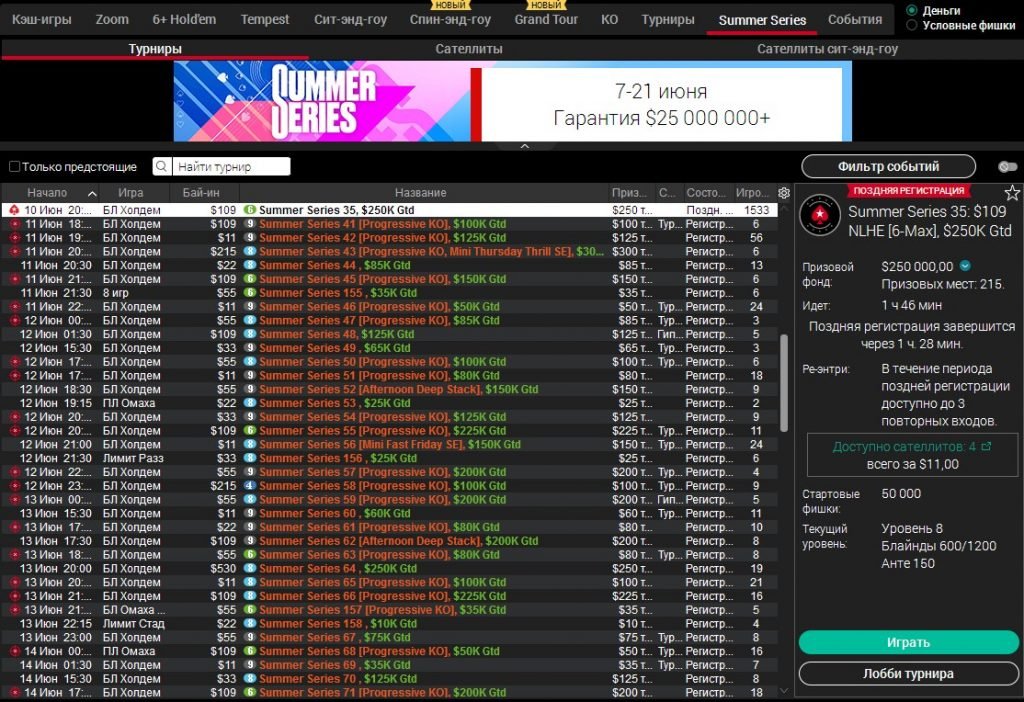Screen dimensions: 1024x702
Task: Click the magnifier icon in the tournament search field
Action: click(160, 165)
